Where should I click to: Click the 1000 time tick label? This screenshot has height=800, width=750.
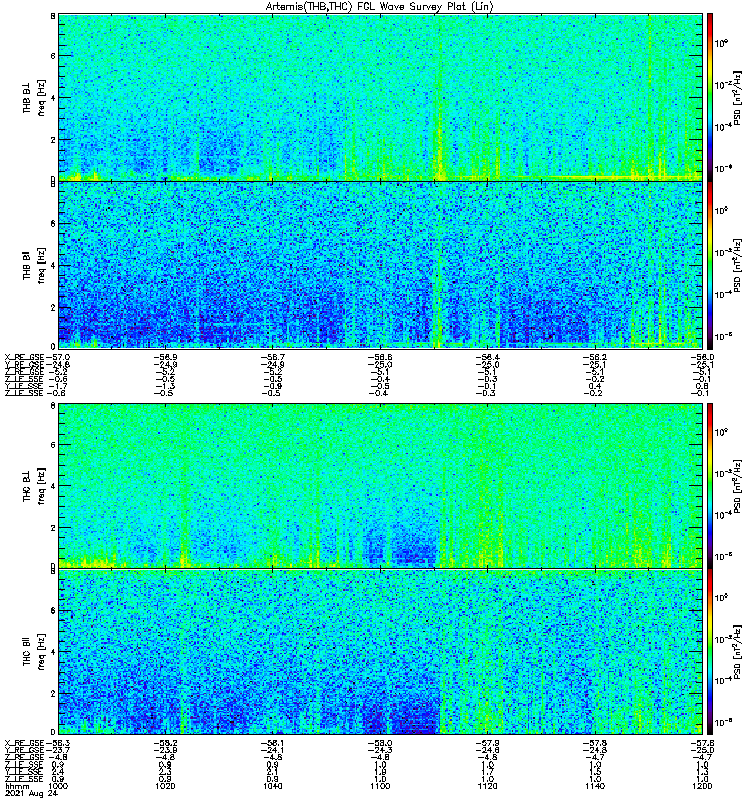point(58,786)
